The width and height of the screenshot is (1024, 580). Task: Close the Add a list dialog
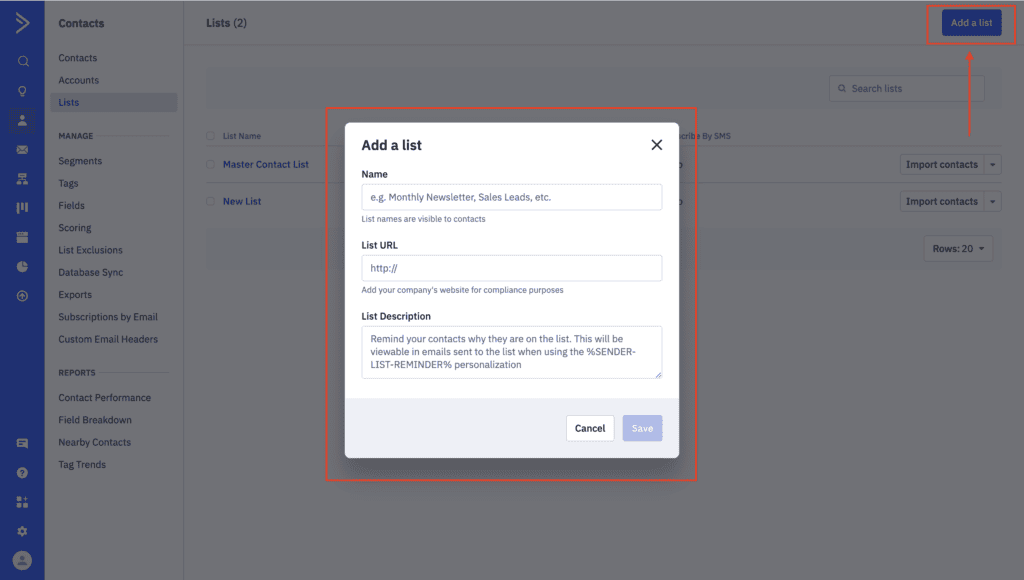pos(656,145)
